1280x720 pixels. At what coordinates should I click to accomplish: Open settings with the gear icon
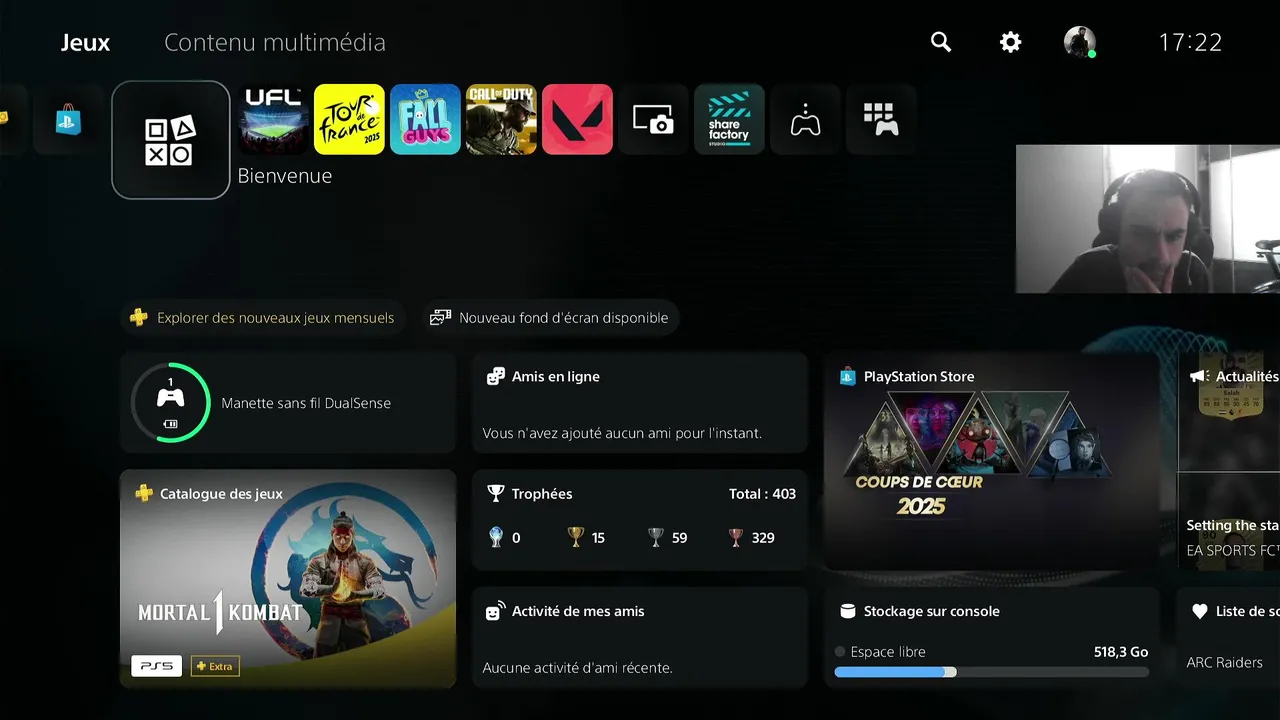(x=1011, y=42)
